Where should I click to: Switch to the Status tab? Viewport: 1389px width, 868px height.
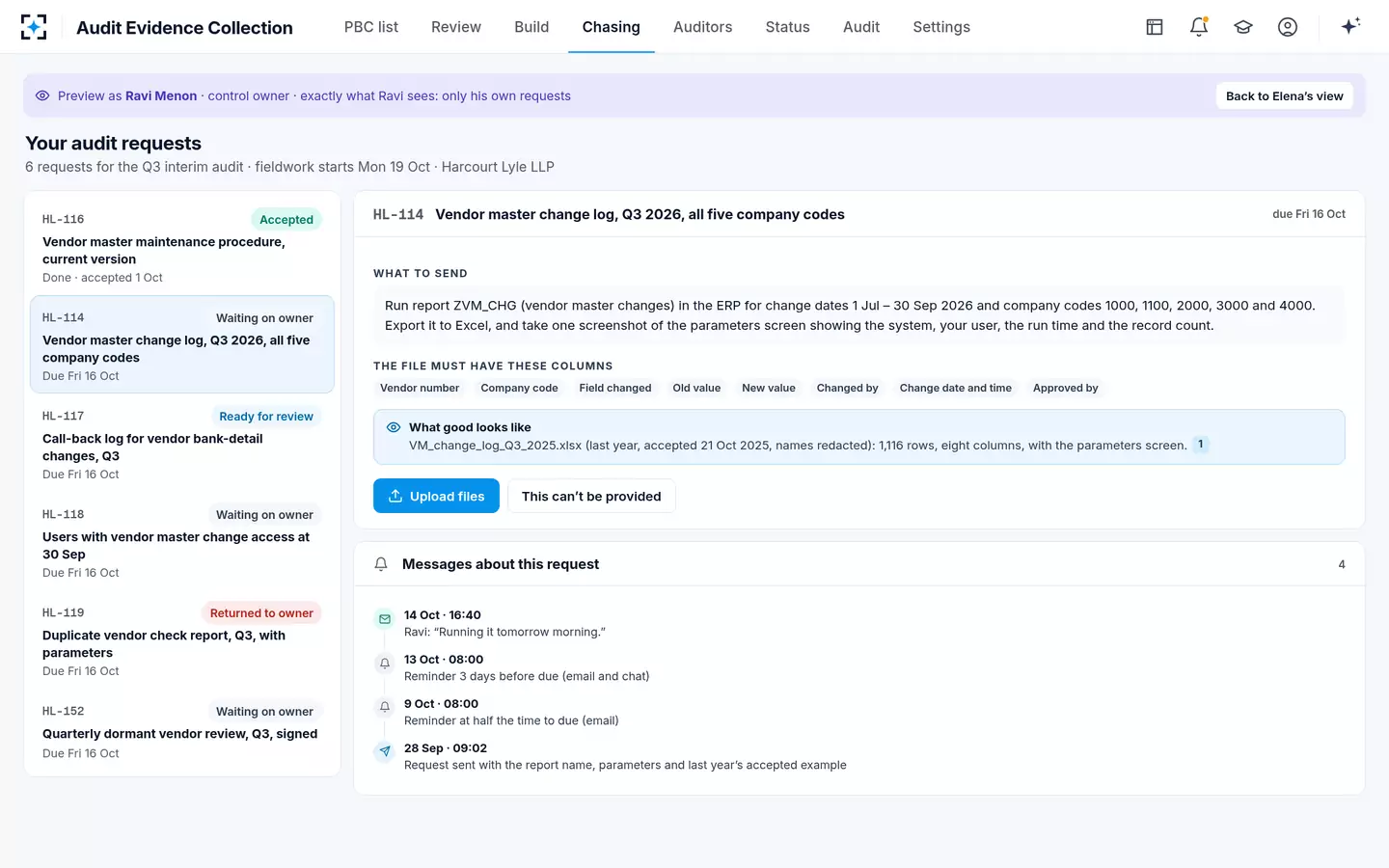788,27
